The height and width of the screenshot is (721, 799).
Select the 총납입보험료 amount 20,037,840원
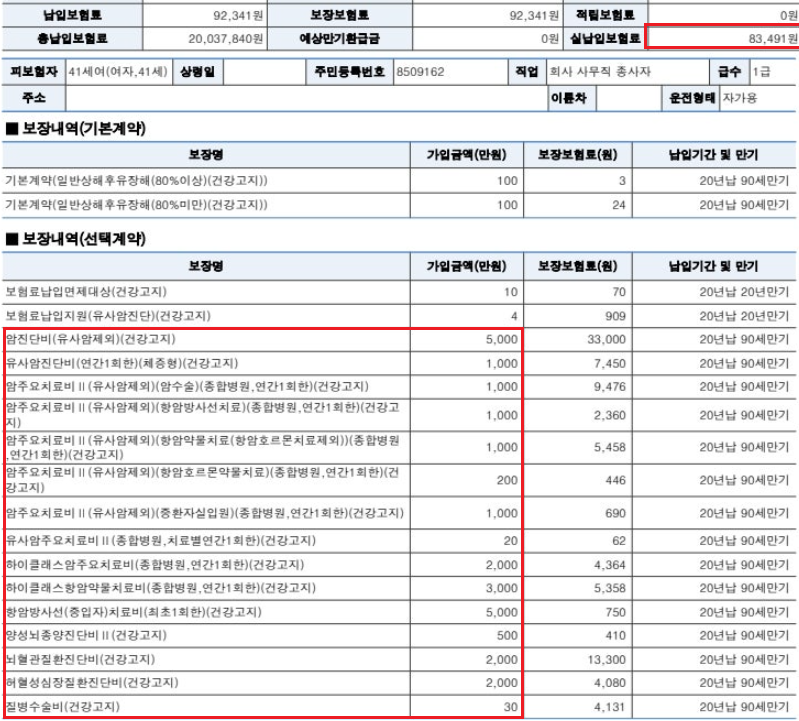coord(226,39)
